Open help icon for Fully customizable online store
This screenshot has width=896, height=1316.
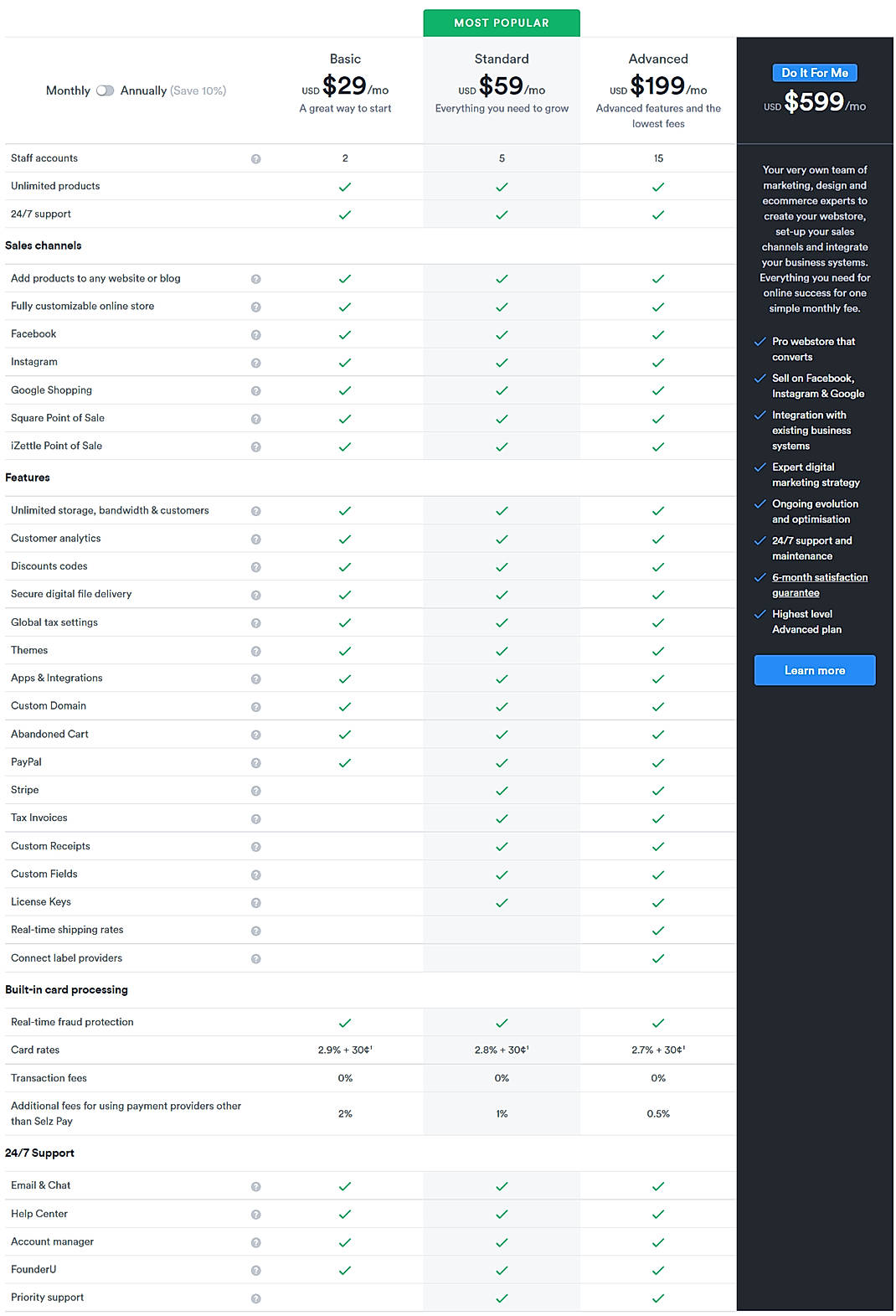(x=256, y=307)
